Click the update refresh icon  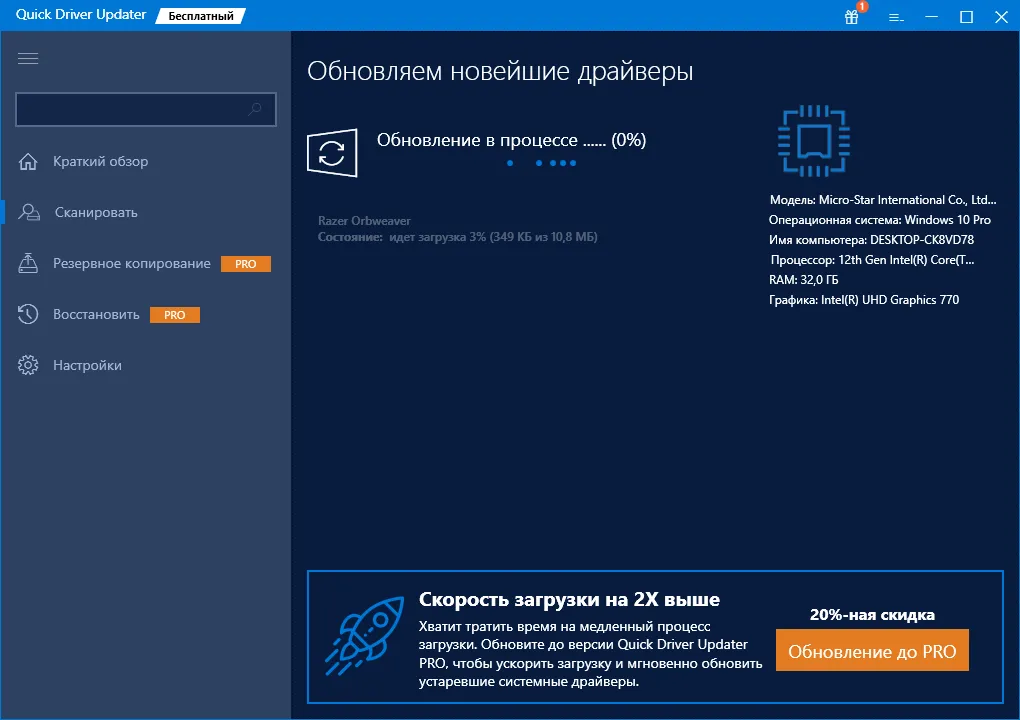(x=332, y=153)
